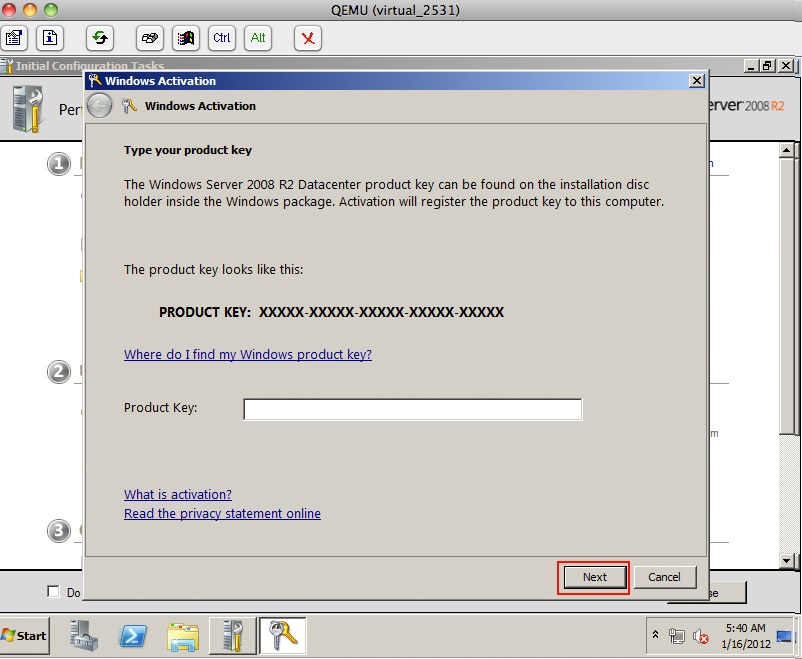Image resolution: width=802 pixels, height=659 pixels.
Task: Click the Next button
Action: (x=594, y=577)
